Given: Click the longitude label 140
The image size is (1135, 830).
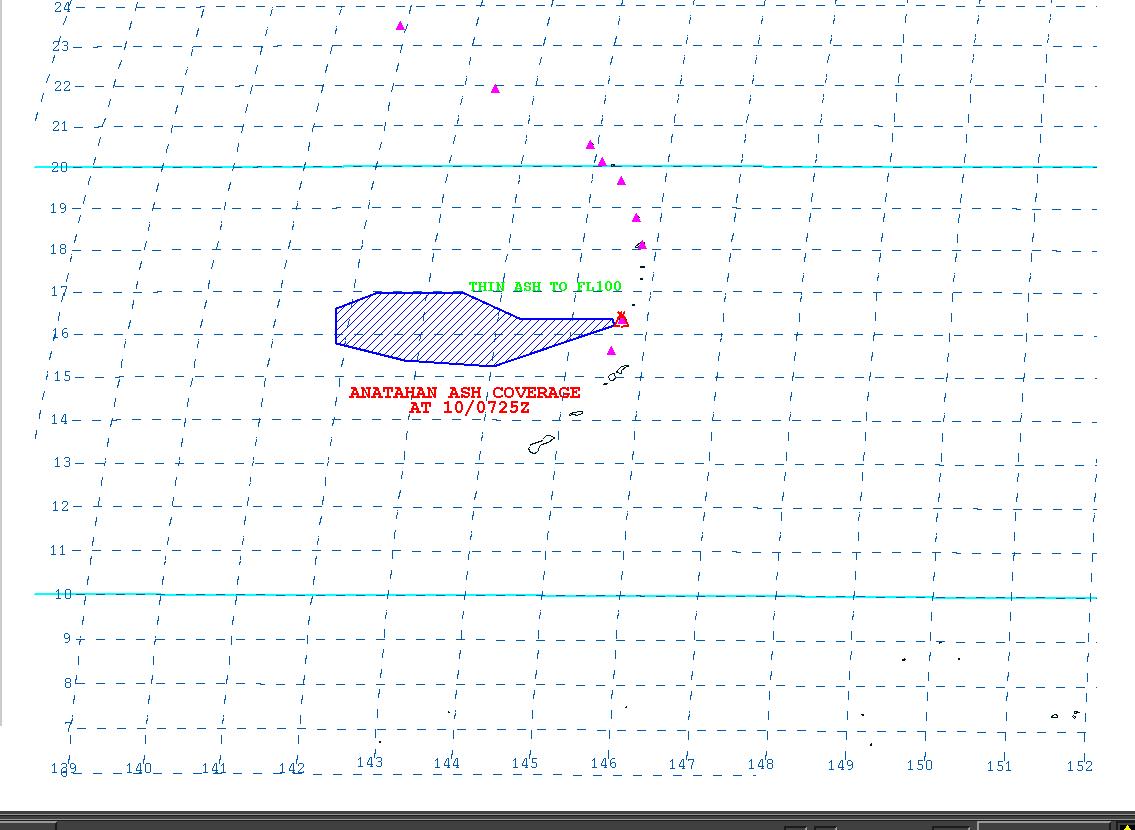Looking at the screenshot, I should coord(138,768).
